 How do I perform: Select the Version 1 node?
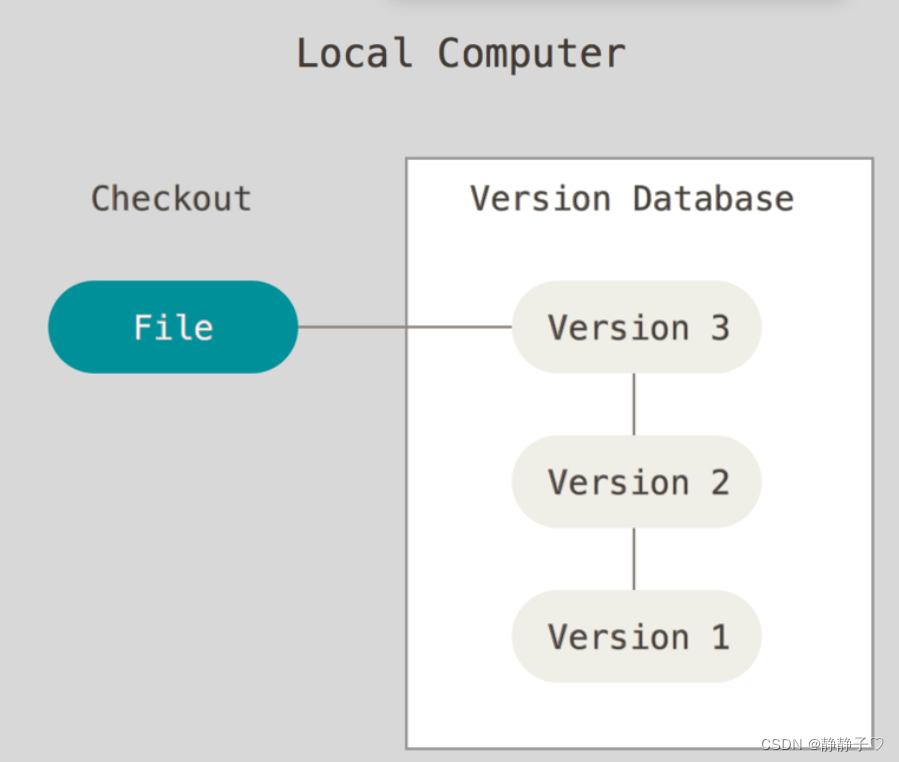(636, 637)
